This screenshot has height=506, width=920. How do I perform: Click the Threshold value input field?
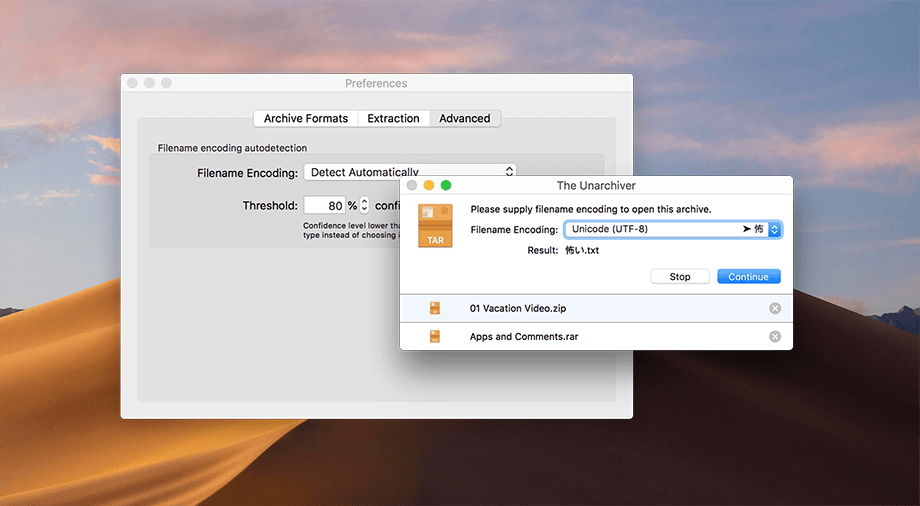click(324, 205)
